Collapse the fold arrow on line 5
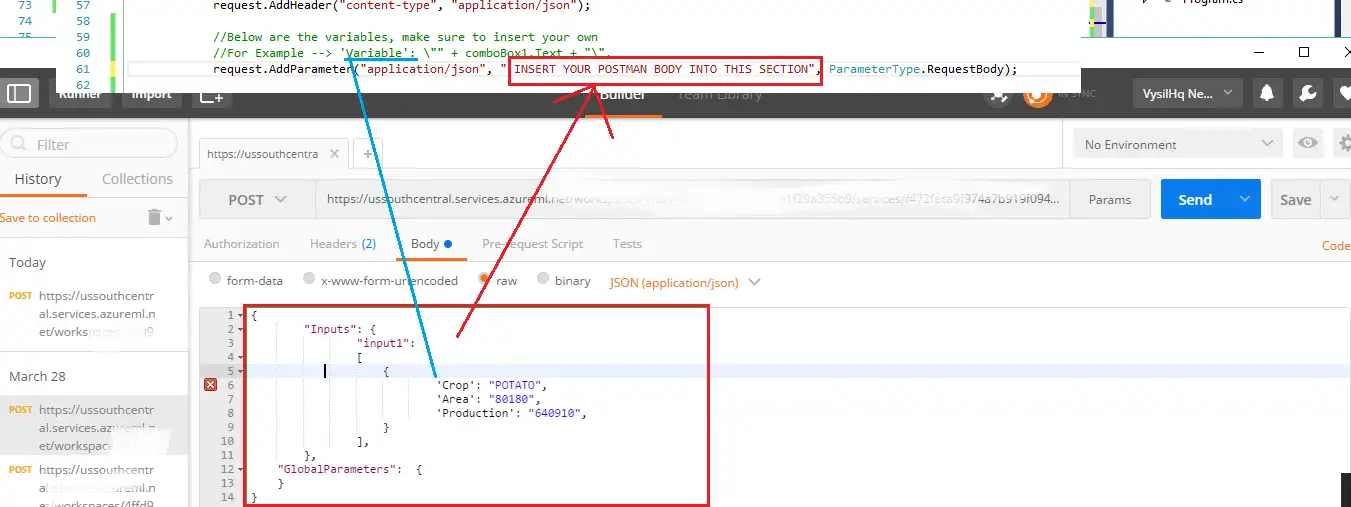Image resolution: width=1351 pixels, height=507 pixels. click(241, 371)
